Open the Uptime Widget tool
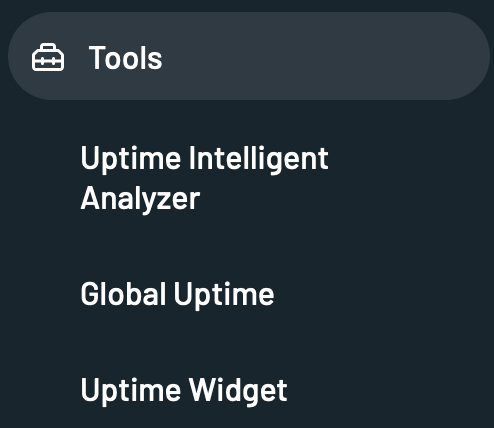This screenshot has width=494, height=428. click(184, 391)
